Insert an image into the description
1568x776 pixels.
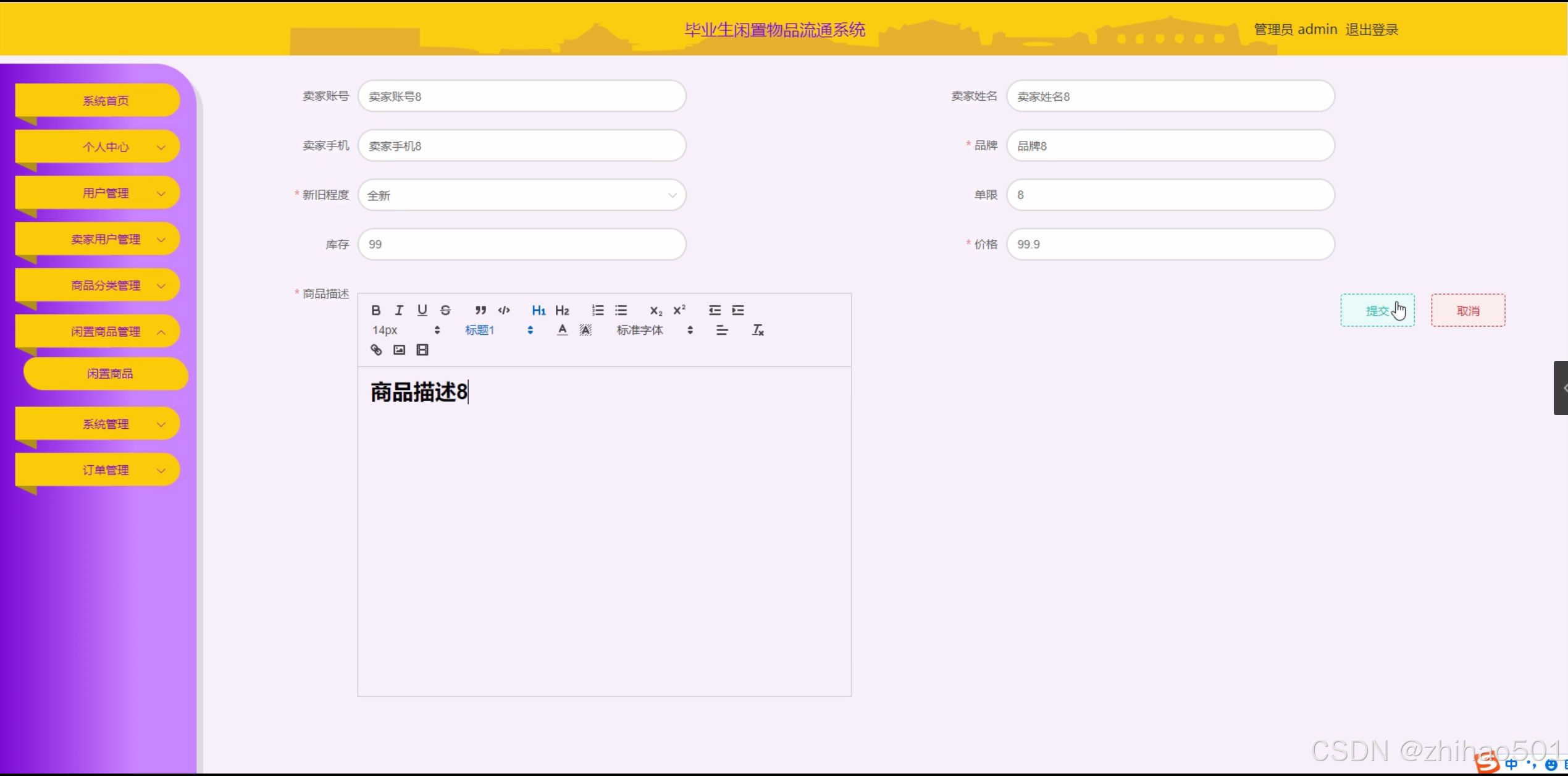pyautogui.click(x=399, y=350)
